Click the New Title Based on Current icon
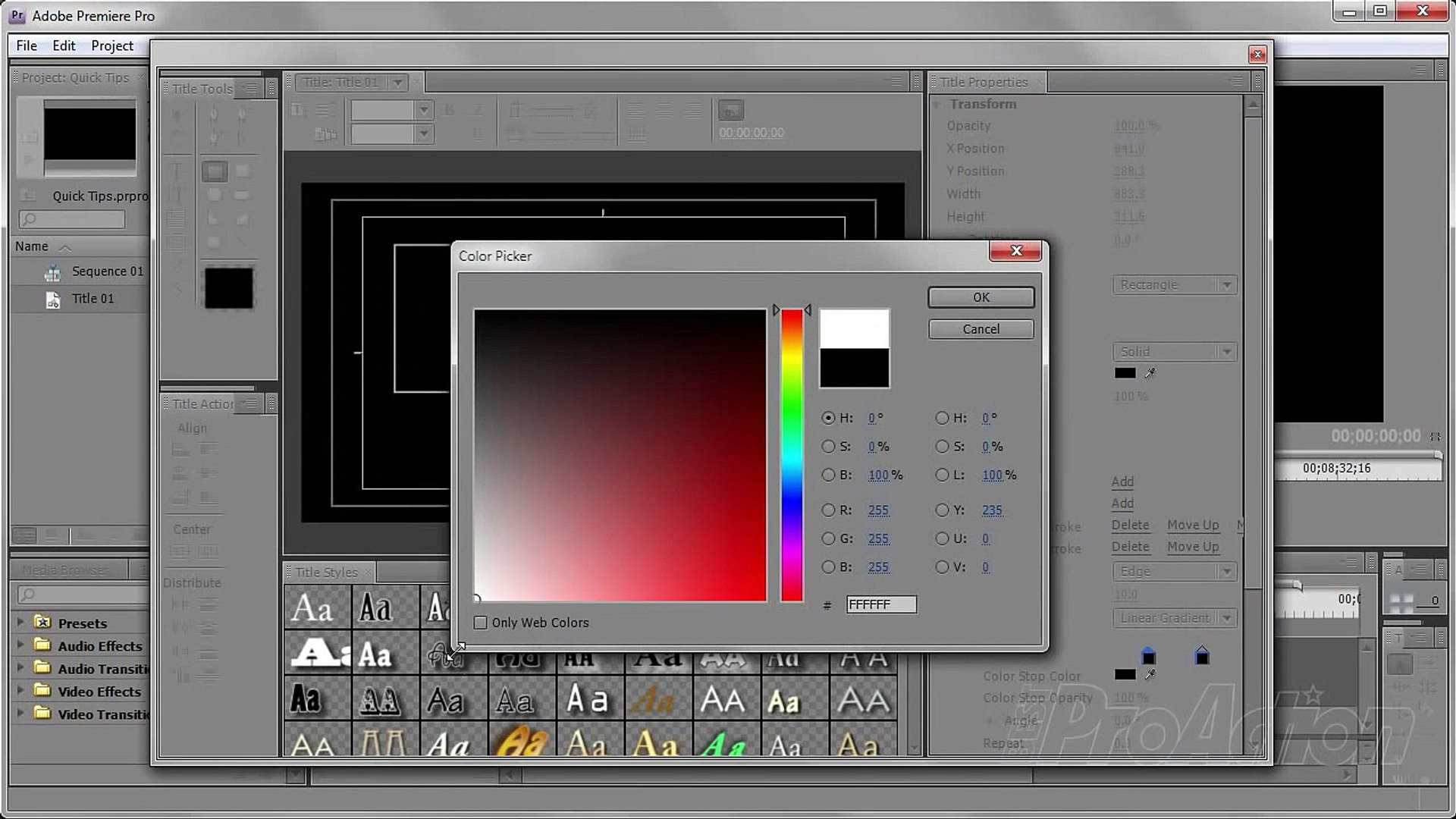Image resolution: width=1456 pixels, height=819 pixels. 298,110
